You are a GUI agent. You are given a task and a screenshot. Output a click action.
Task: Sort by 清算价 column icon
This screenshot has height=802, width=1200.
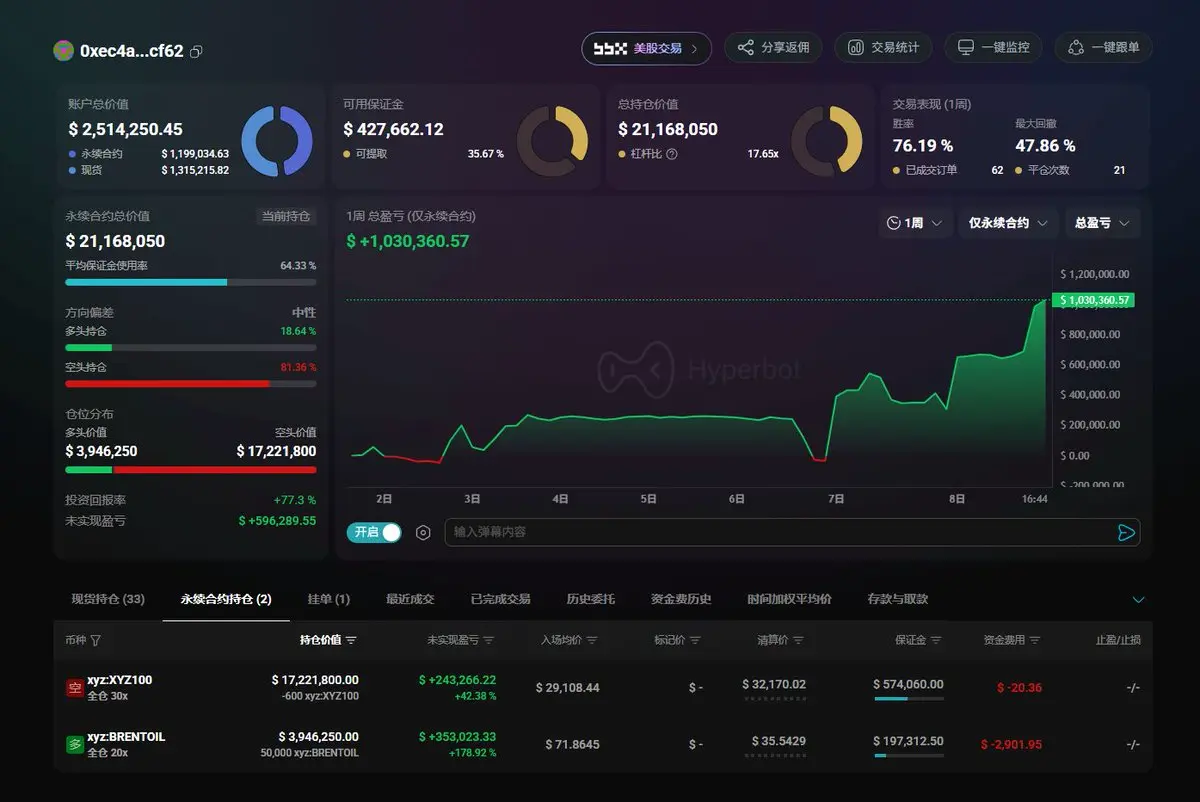tap(798, 640)
